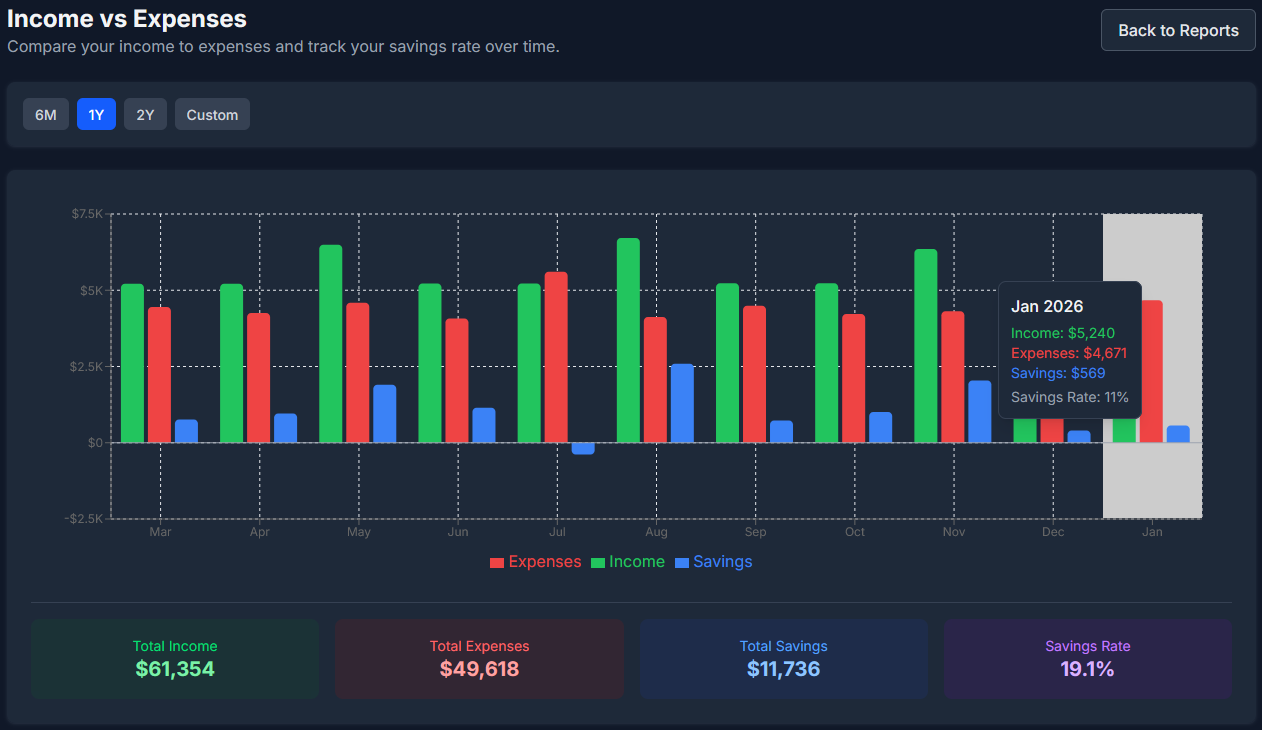Click the green Income legend swatch

pyautogui.click(x=598, y=563)
